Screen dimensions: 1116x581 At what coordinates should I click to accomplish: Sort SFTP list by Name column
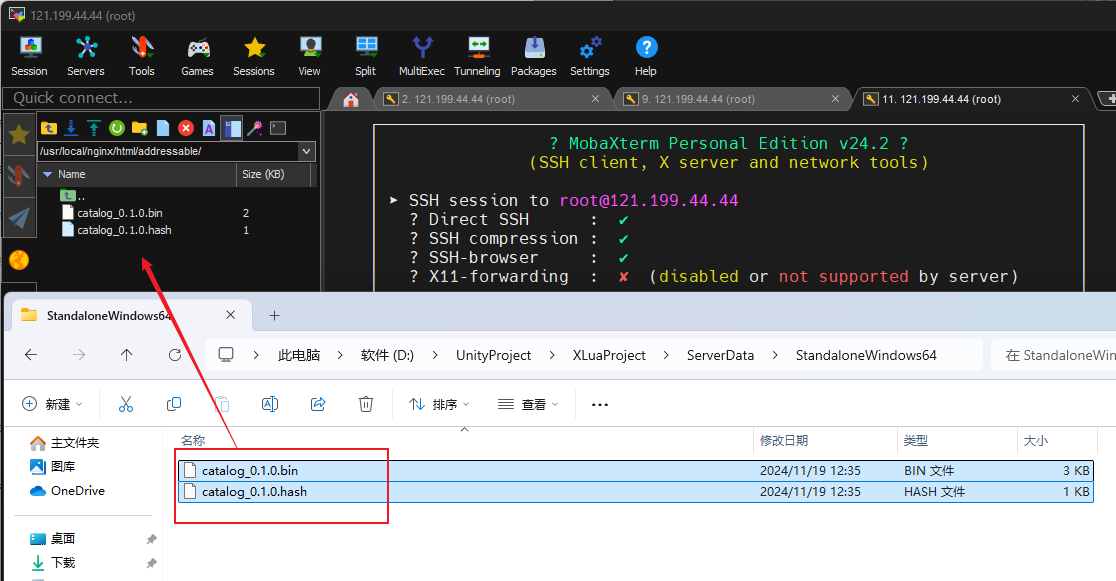[137, 174]
